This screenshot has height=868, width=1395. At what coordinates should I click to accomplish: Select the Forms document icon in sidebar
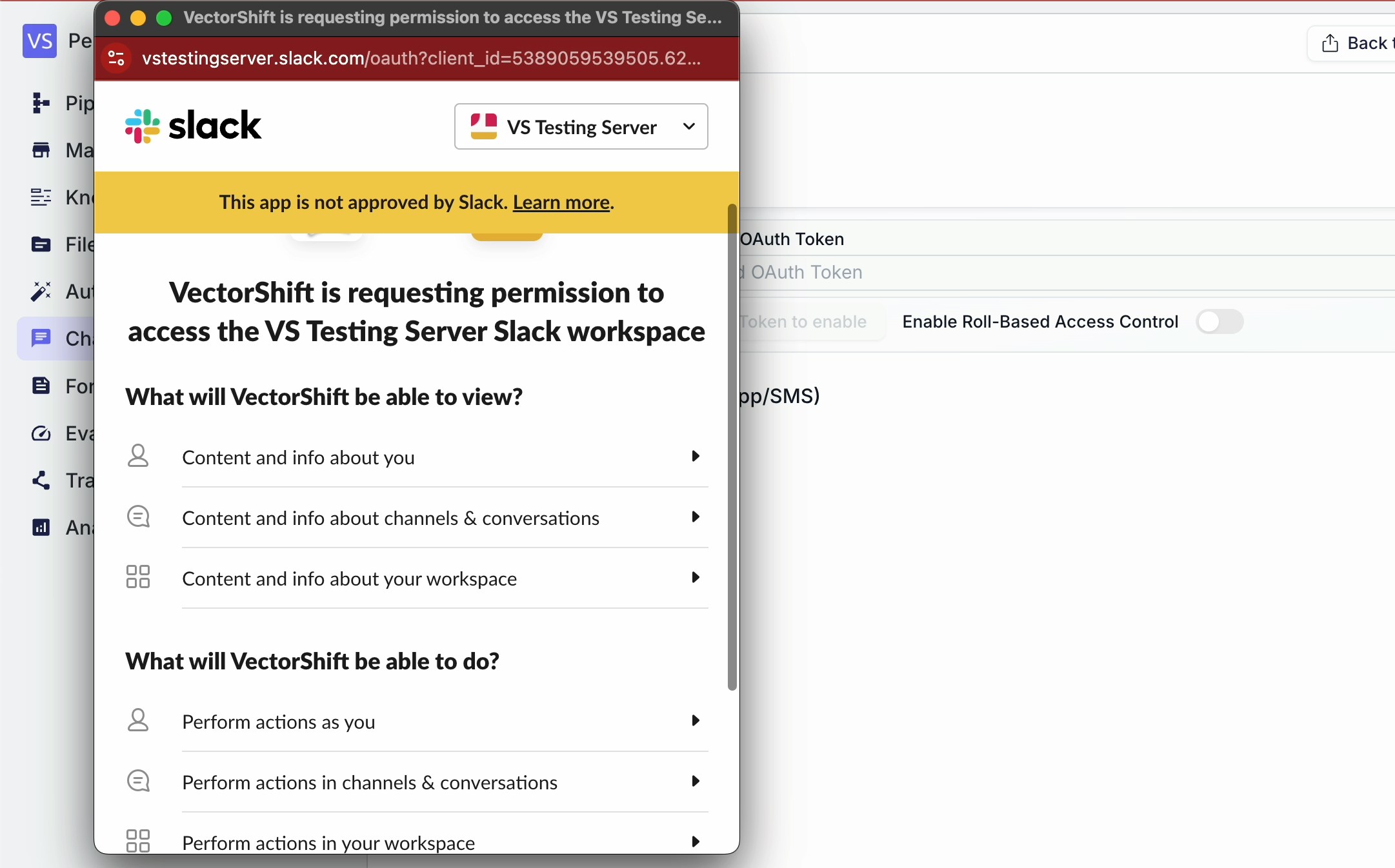42,386
